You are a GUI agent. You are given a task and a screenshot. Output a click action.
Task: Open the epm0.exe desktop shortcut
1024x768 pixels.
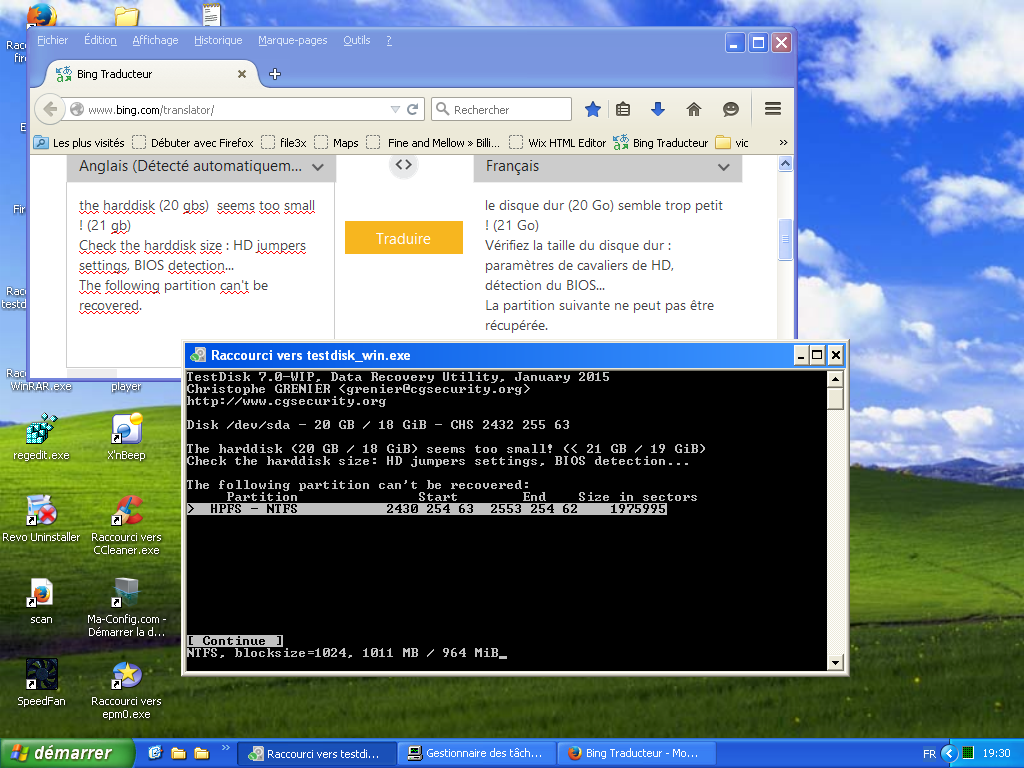[126, 689]
